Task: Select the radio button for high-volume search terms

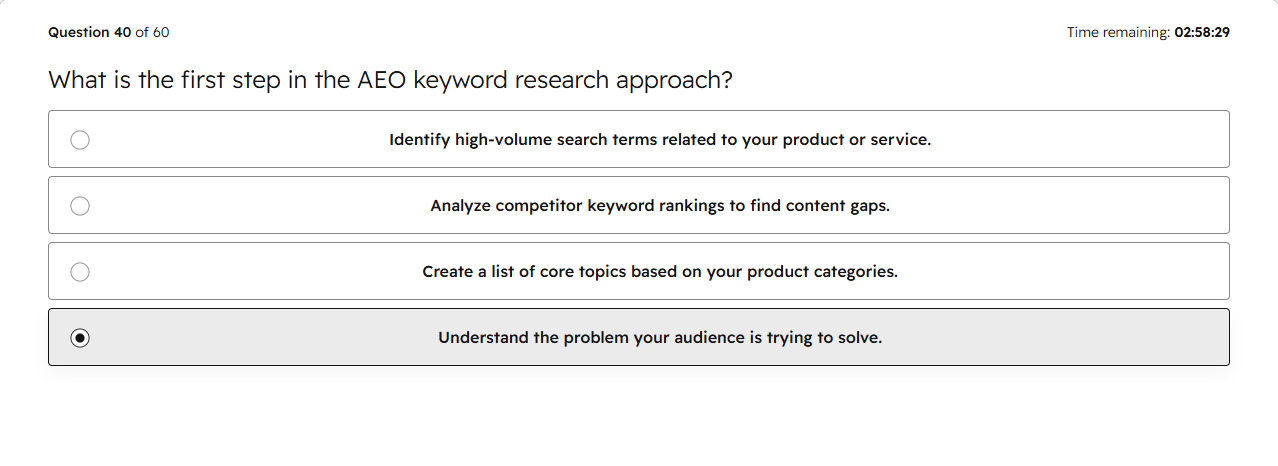Action: click(80, 140)
